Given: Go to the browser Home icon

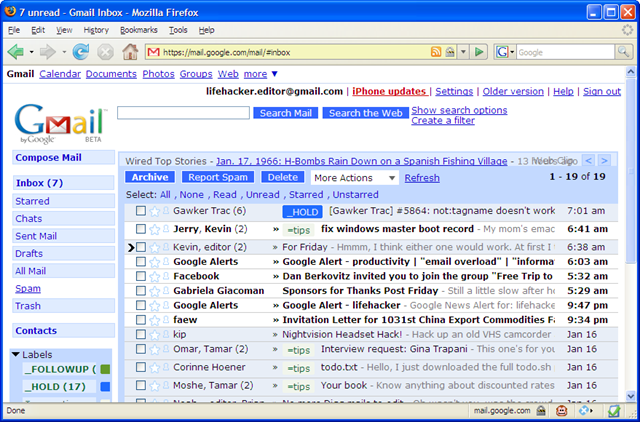Looking at the screenshot, I should tap(130, 52).
